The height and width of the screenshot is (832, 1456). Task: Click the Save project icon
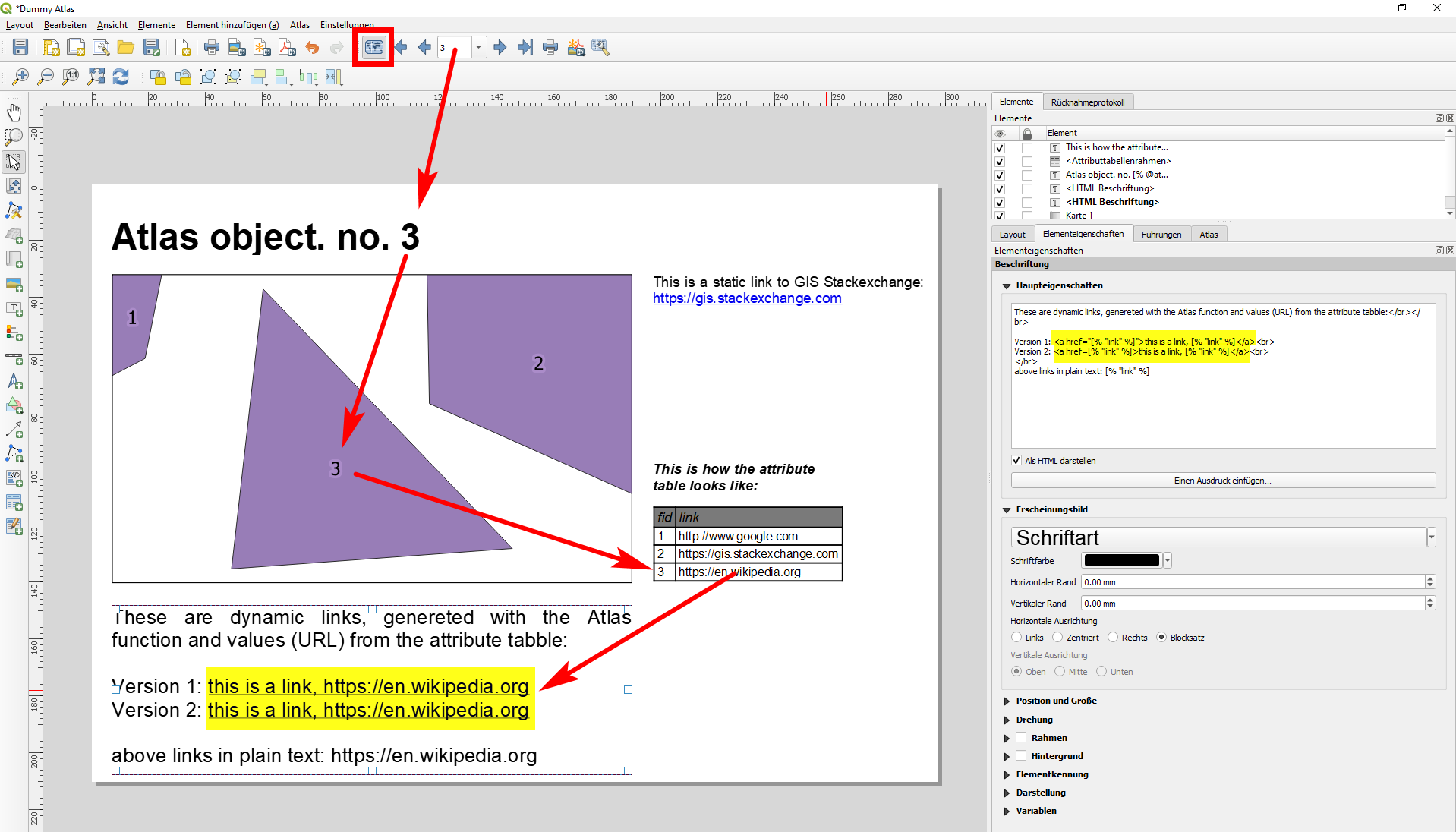coord(20,47)
